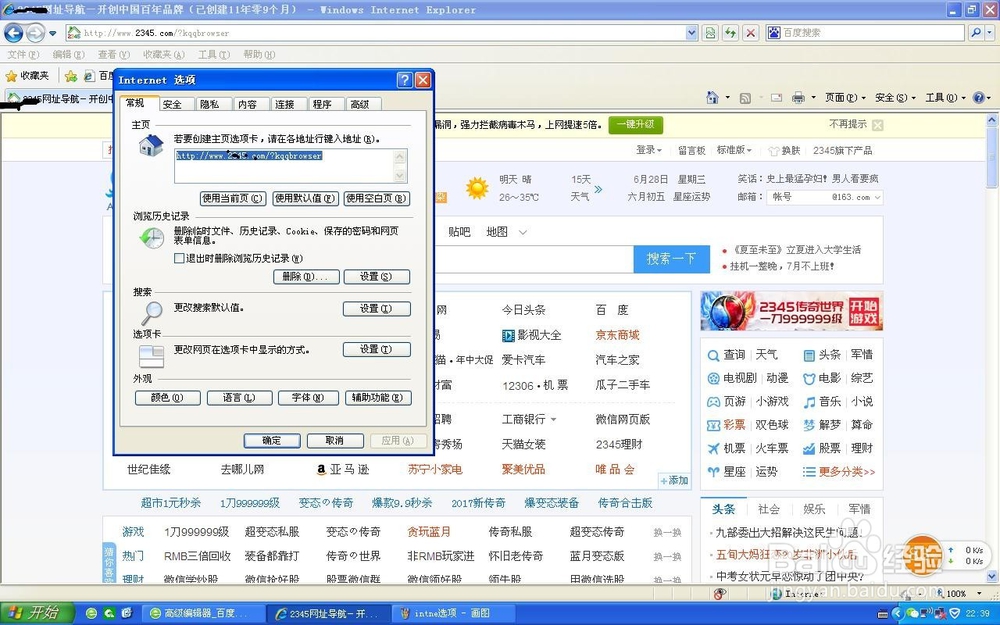Click the browser Forward arrow button
The height and width of the screenshot is (625, 1000).
click(35, 33)
